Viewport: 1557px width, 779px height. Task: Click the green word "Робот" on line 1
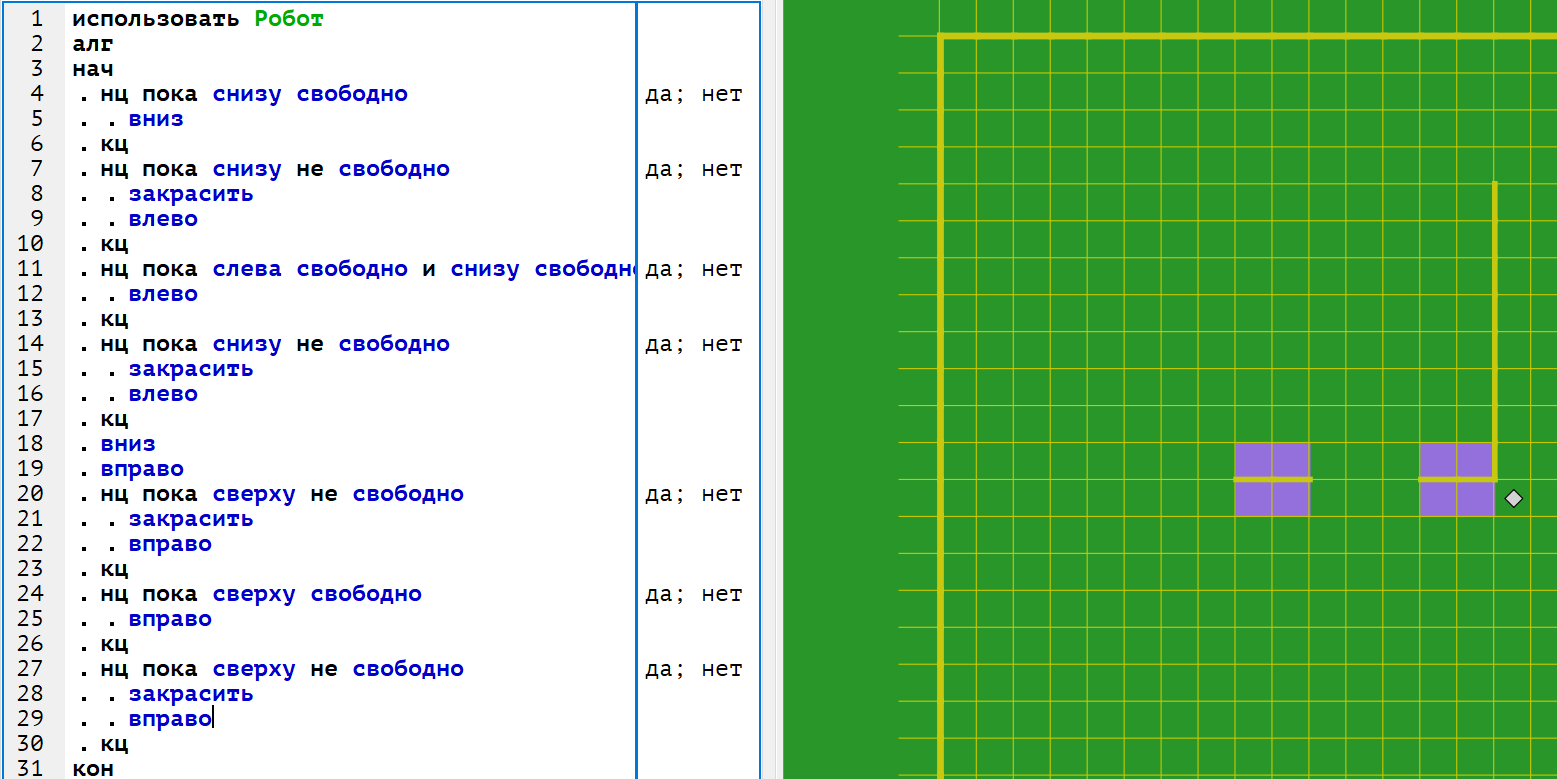pos(289,19)
